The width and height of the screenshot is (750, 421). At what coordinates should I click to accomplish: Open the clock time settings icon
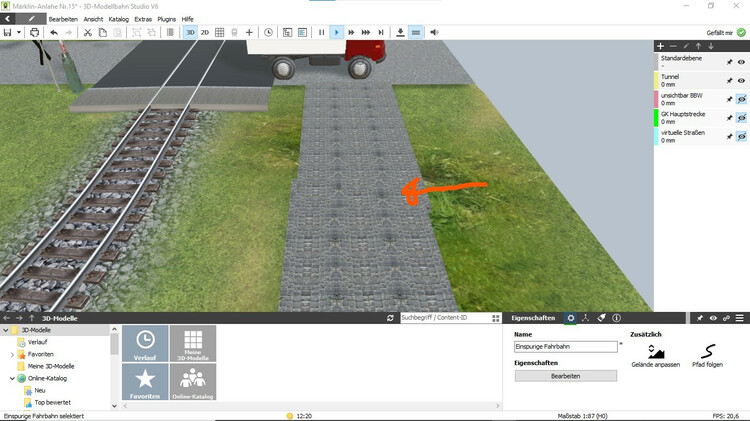pyautogui.click(x=268, y=32)
